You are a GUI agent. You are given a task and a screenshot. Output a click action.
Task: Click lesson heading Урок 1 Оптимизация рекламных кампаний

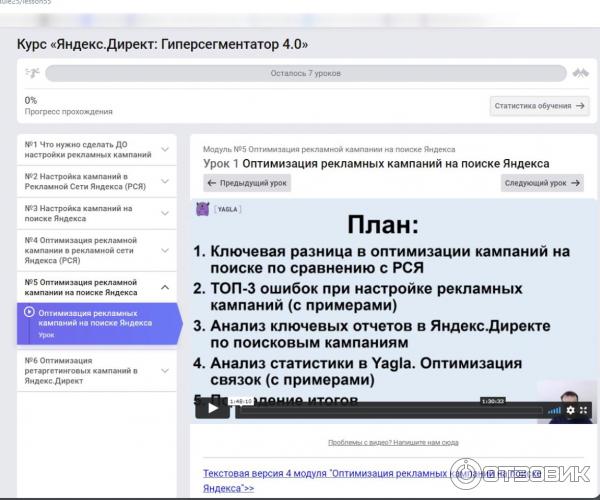376,164
